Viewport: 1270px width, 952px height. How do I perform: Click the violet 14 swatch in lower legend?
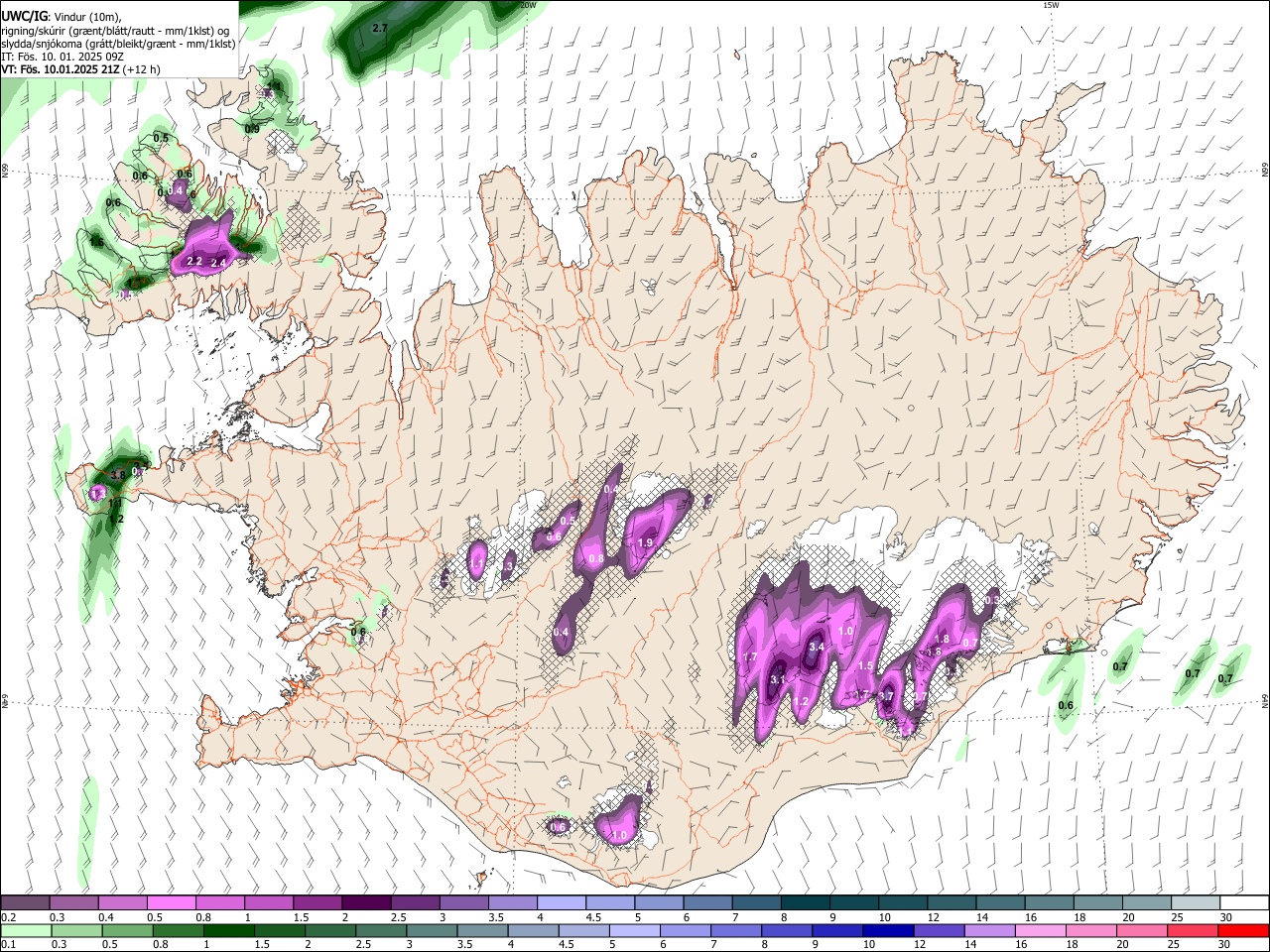[x=992, y=930]
